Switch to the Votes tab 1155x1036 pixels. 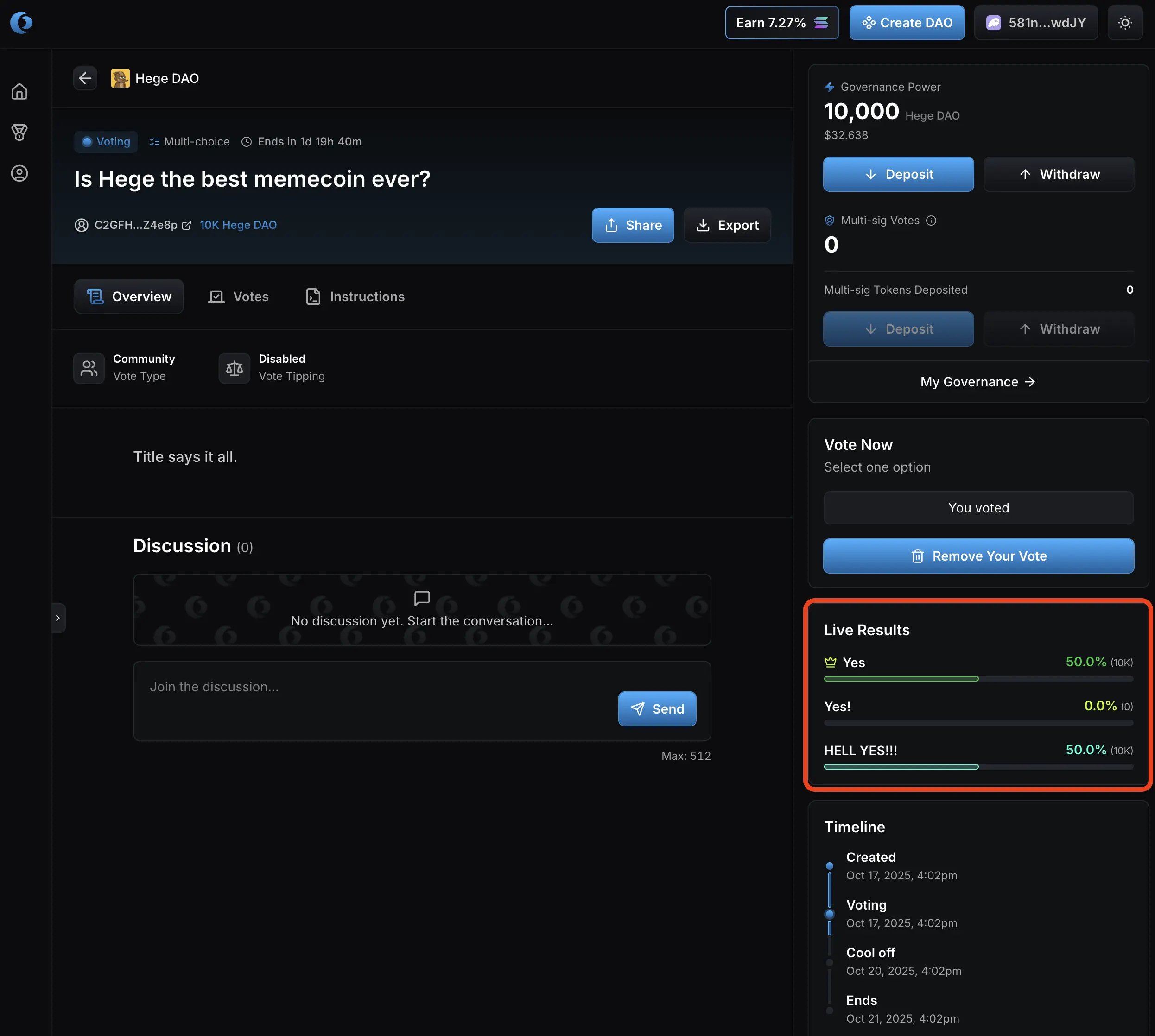coord(239,297)
